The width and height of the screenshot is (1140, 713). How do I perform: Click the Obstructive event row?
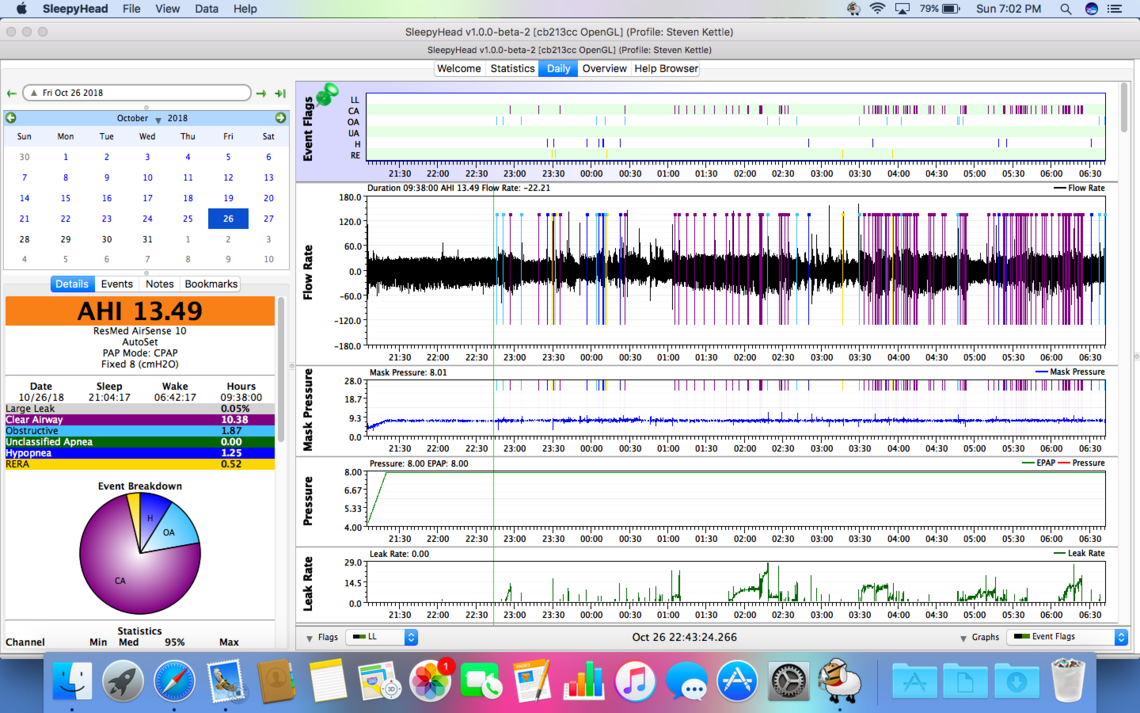pos(140,431)
